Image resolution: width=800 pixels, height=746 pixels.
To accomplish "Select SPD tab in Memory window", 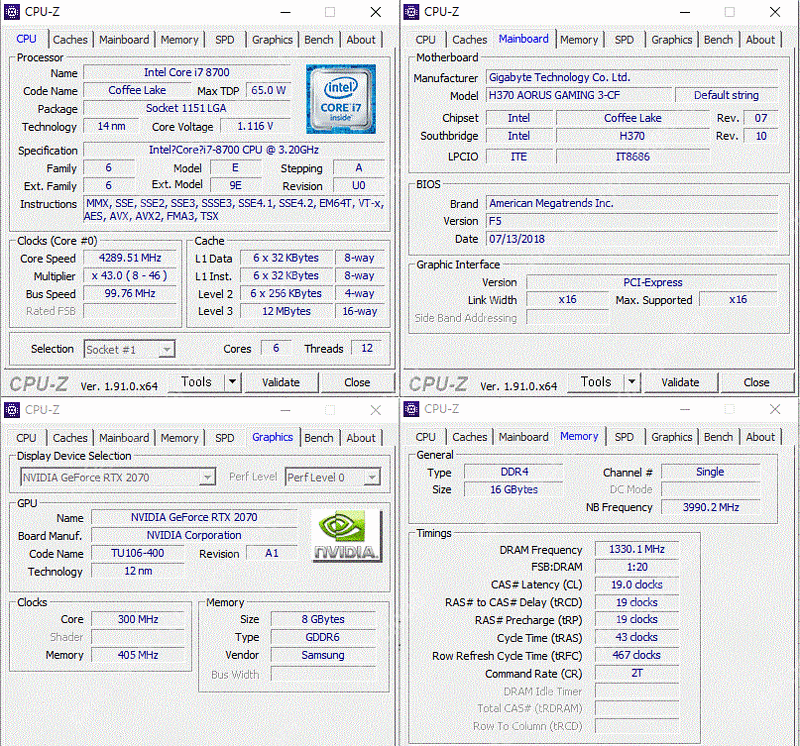I will point(624,437).
